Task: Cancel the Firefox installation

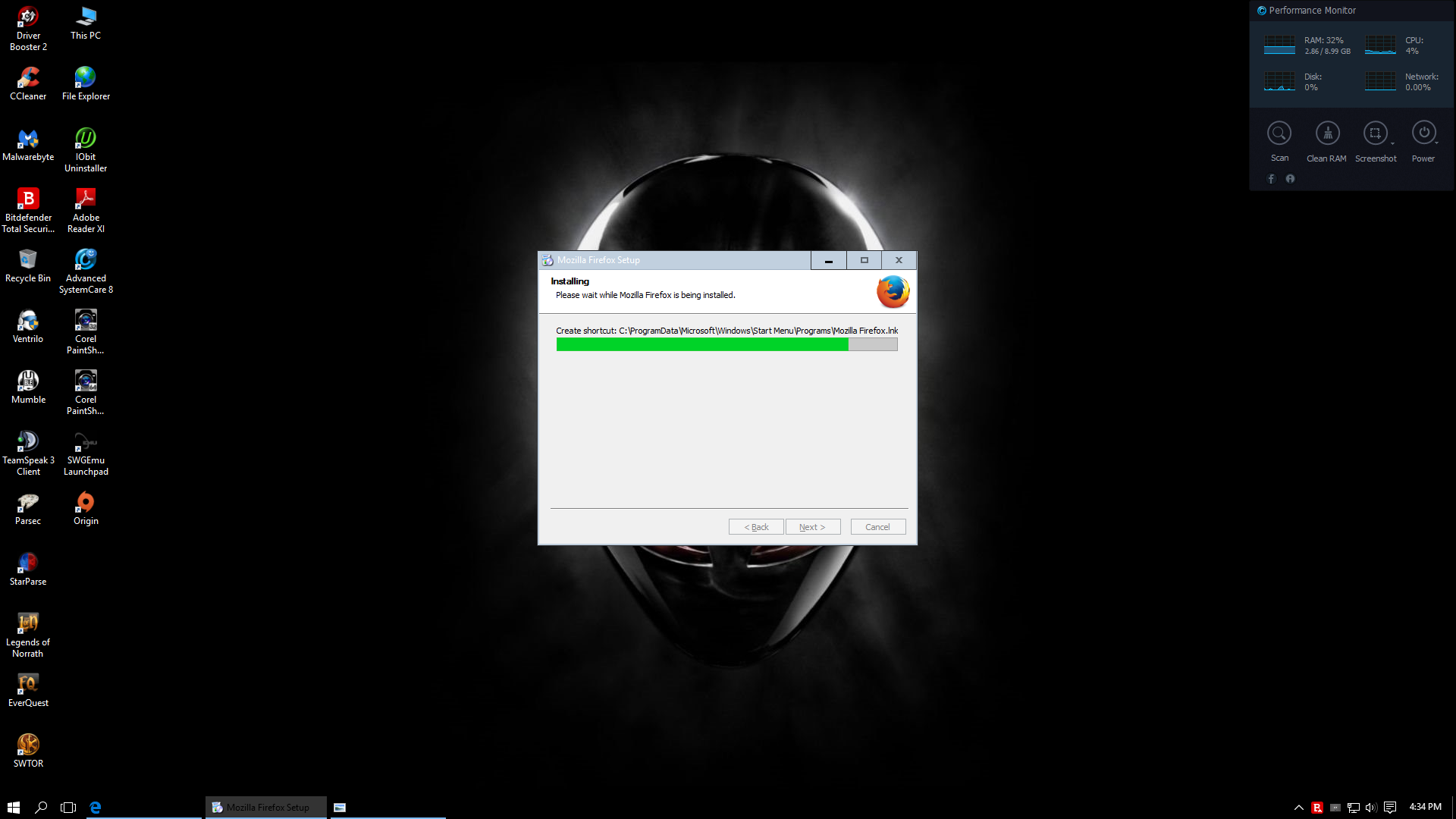Action: 877,527
